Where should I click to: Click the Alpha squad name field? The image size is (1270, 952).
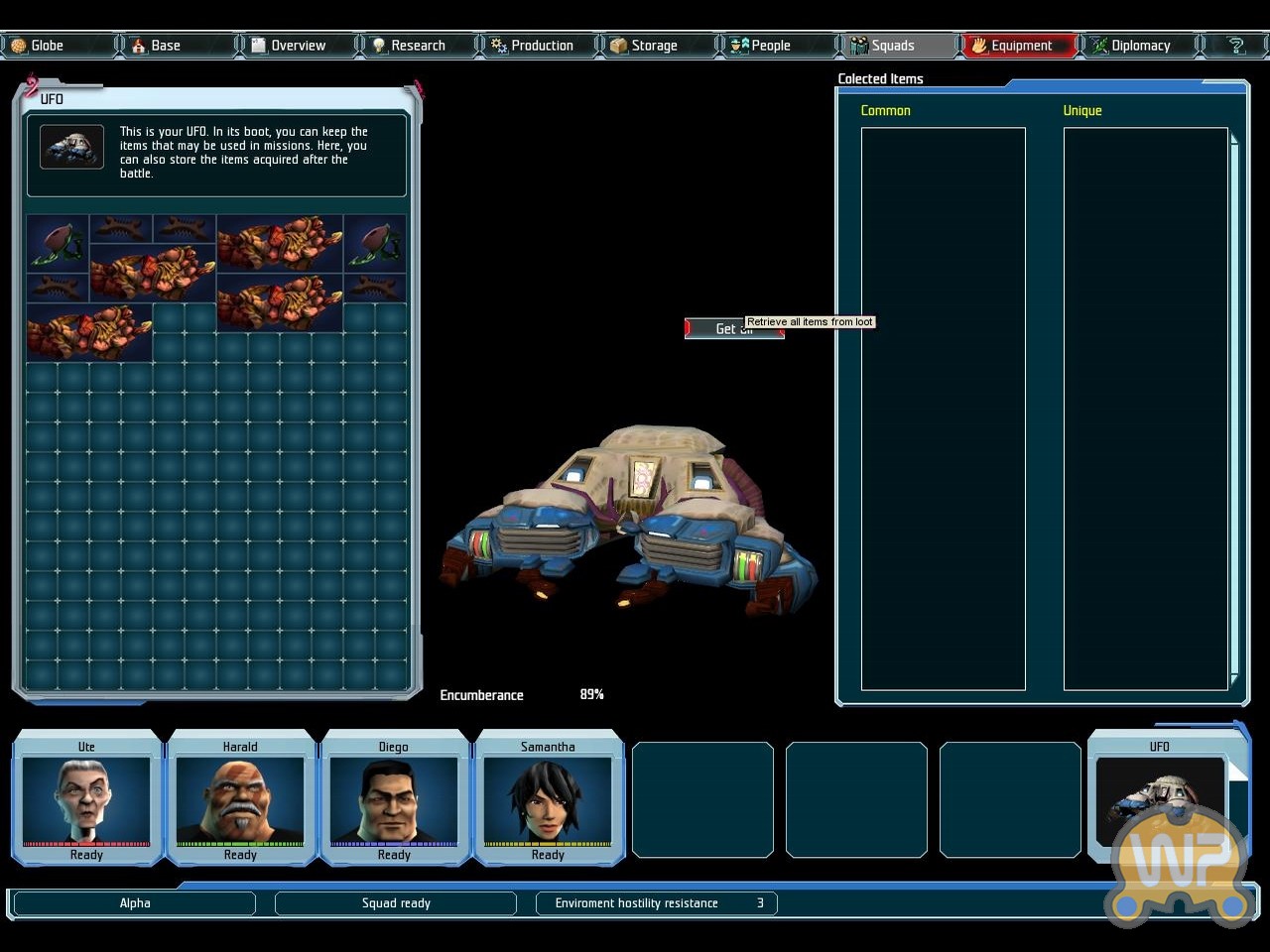135,903
